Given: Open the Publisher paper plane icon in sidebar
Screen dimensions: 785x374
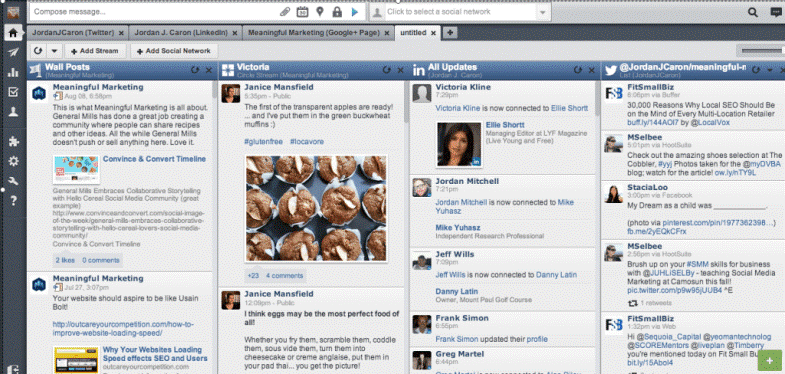Looking at the screenshot, I should click(13, 53).
